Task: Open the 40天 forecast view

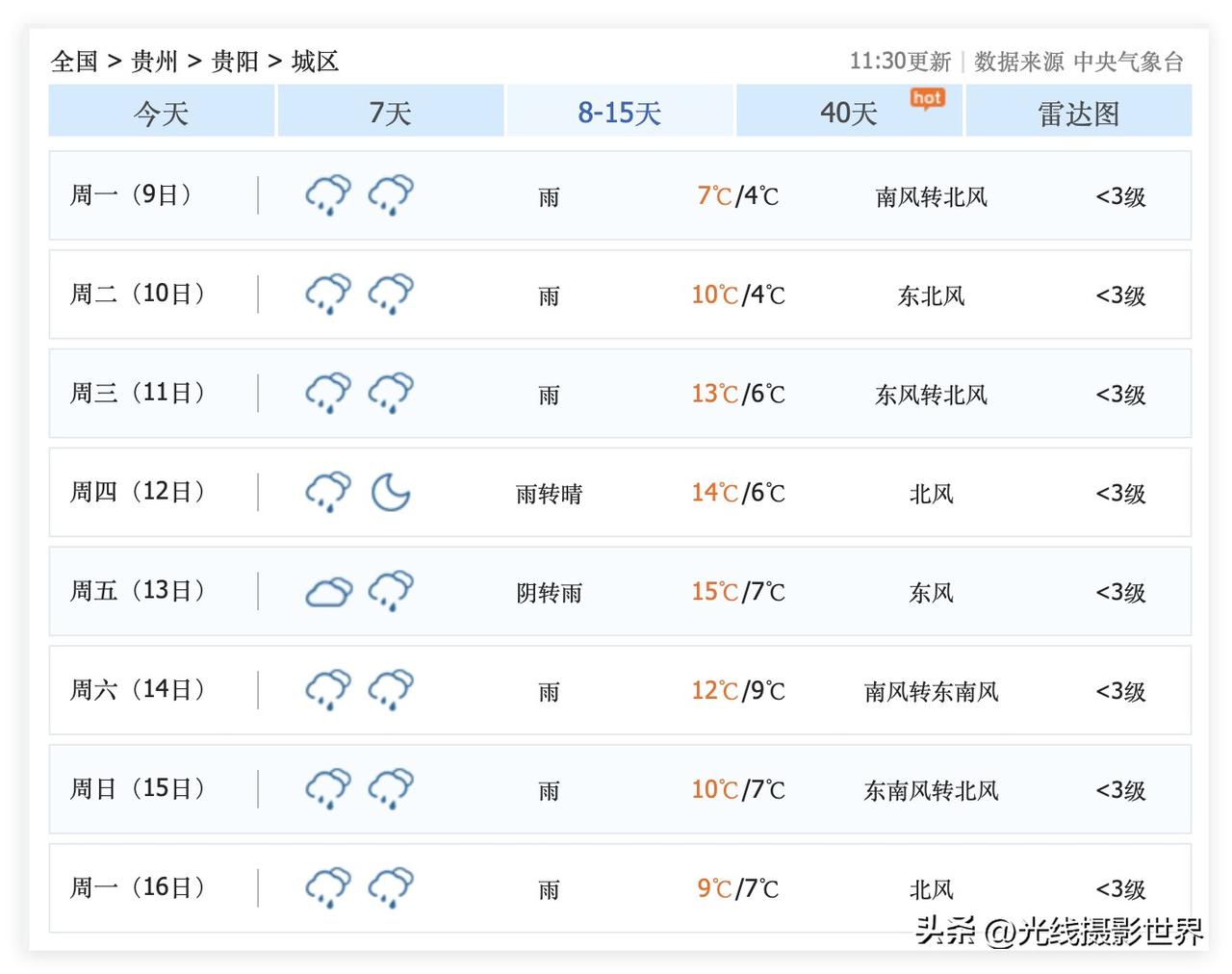Action: 847,112
